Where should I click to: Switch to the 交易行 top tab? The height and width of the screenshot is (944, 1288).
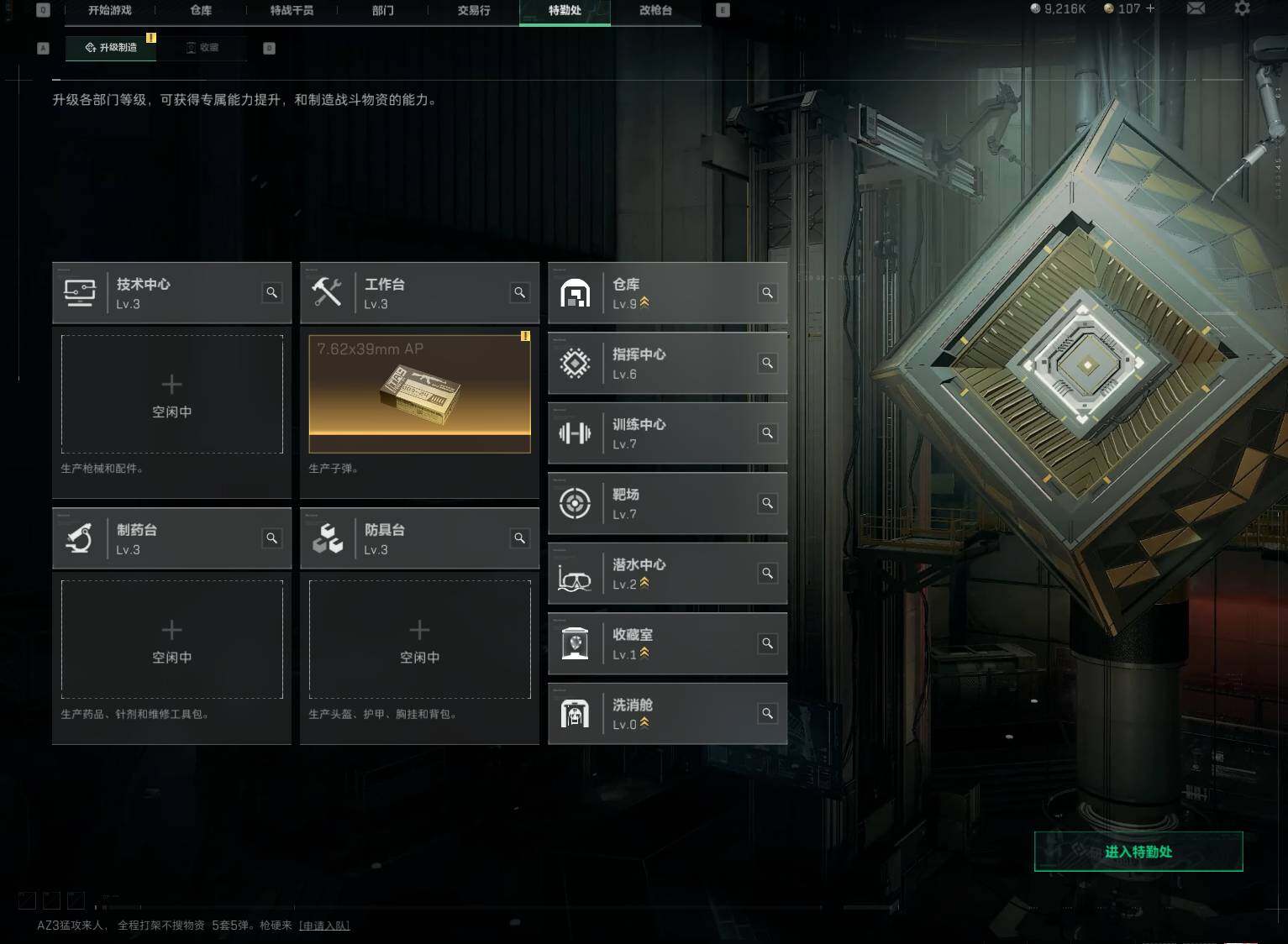(474, 10)
